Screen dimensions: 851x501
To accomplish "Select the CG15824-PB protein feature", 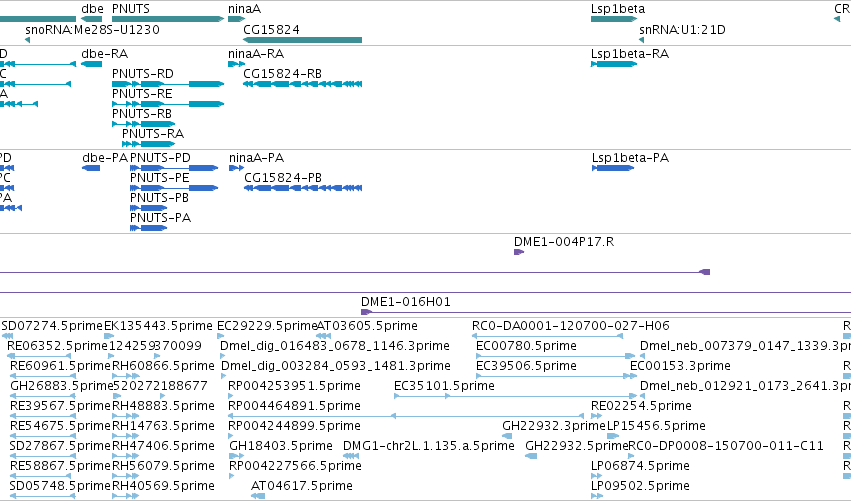I will (303, 188).
